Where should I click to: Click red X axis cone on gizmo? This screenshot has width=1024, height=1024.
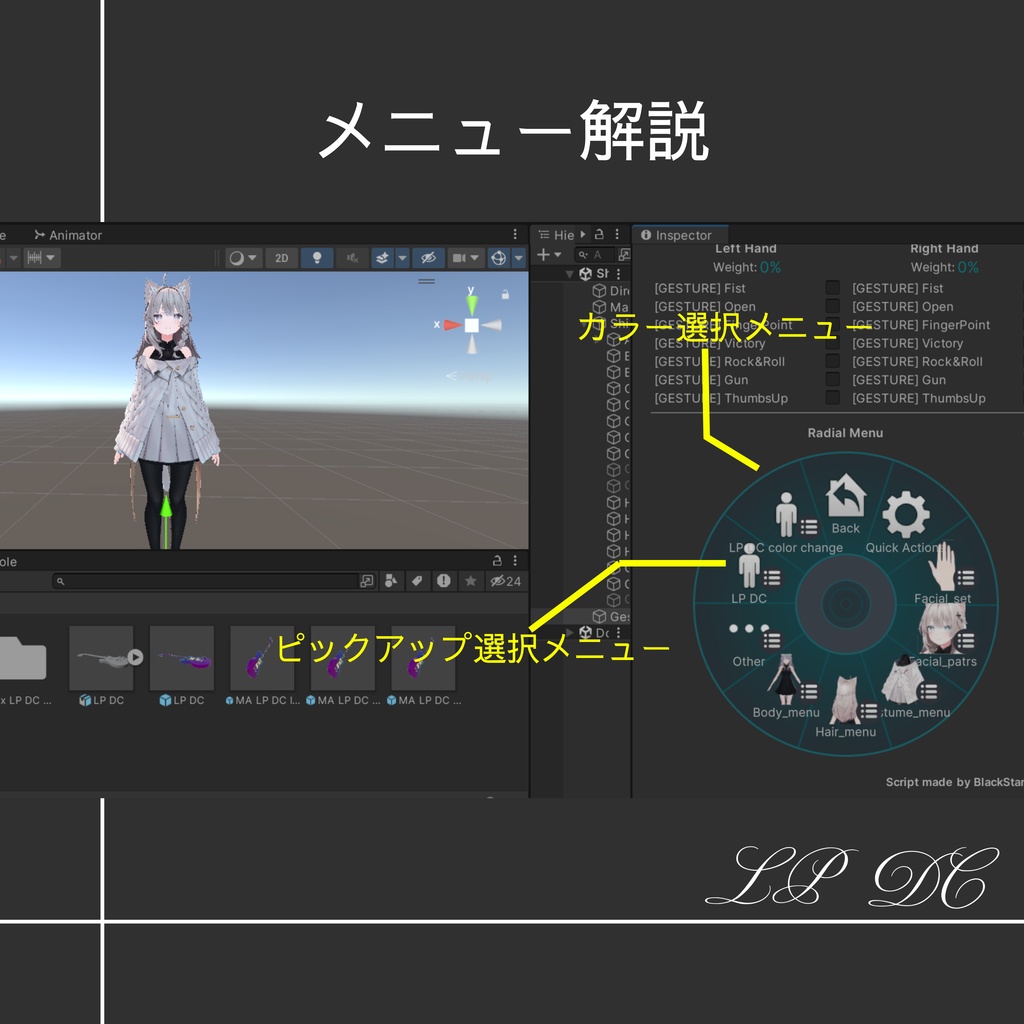(x=452, y=325)
